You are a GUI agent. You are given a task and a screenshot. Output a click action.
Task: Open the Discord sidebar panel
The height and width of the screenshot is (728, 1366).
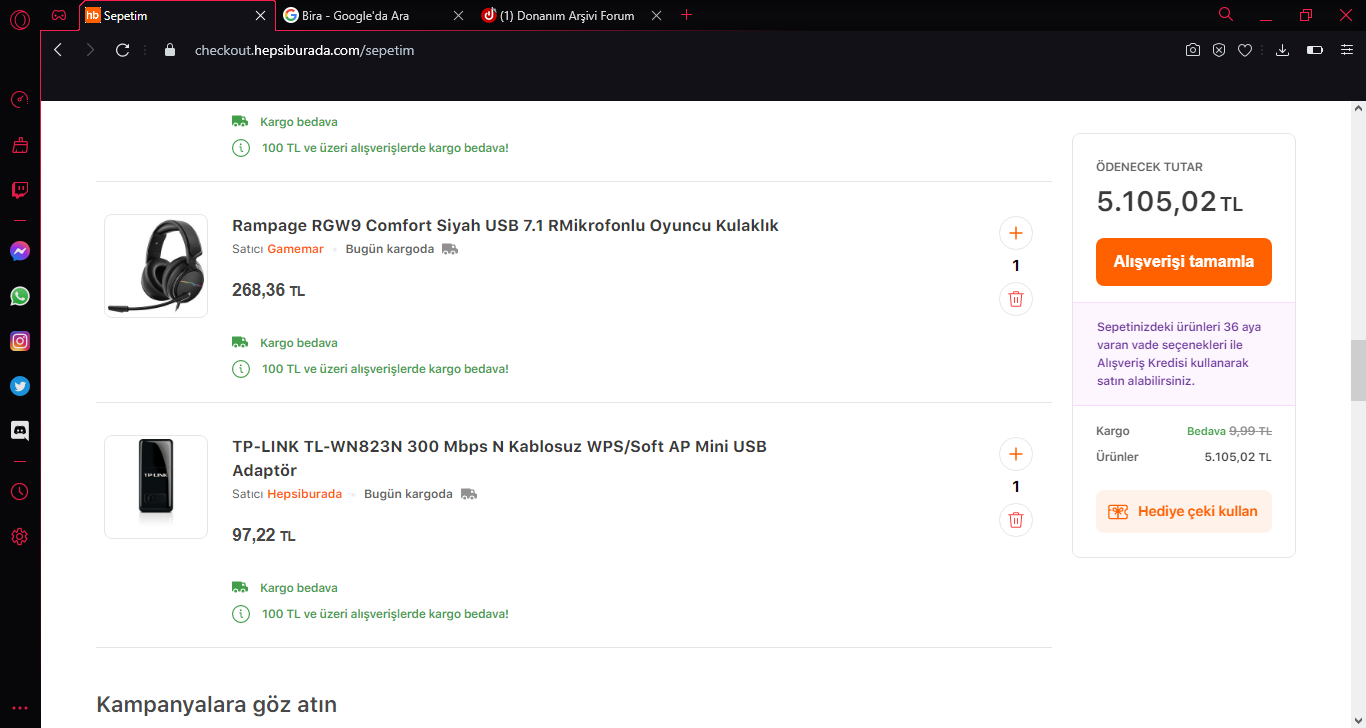(19, 431)
